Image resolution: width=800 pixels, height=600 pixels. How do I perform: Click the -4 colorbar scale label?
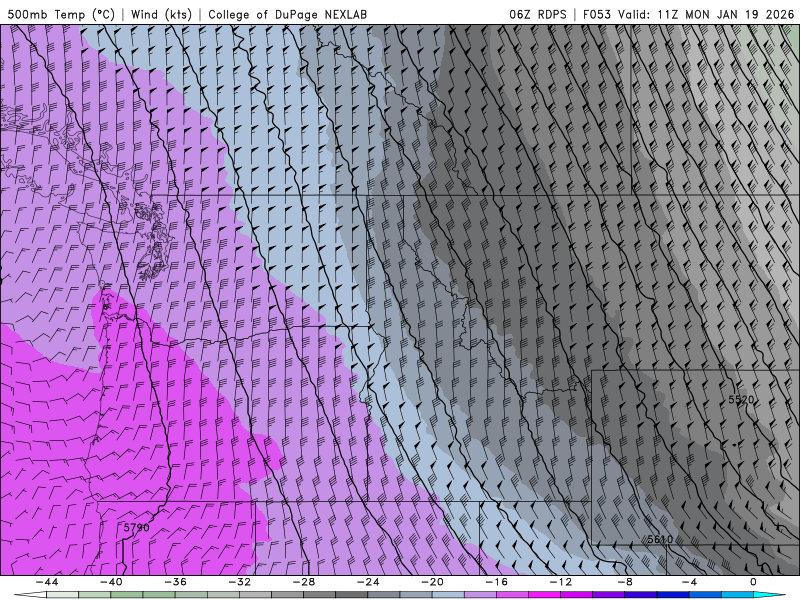[x=689, y=582]
